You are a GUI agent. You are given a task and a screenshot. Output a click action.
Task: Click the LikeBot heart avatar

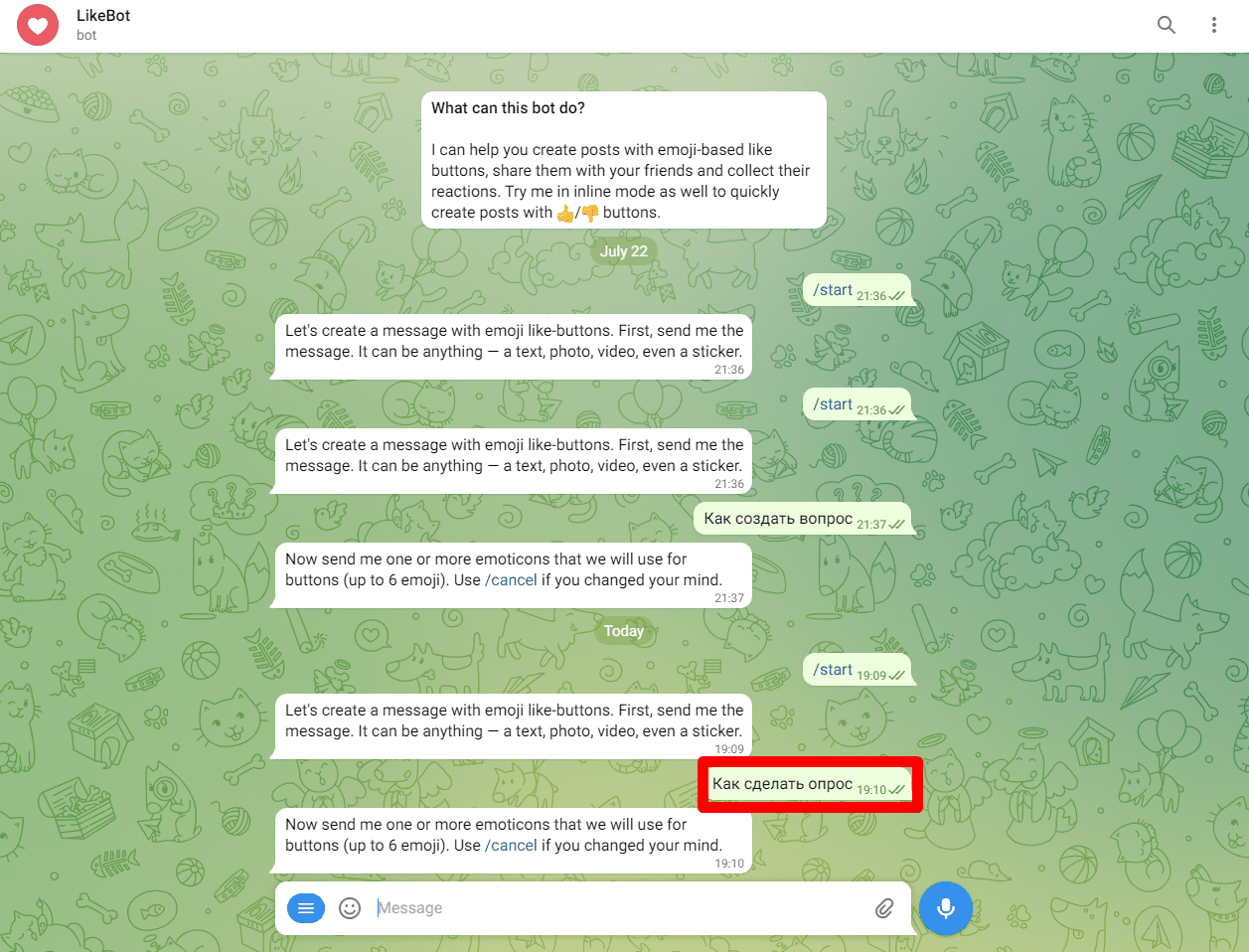coord(38,25)
